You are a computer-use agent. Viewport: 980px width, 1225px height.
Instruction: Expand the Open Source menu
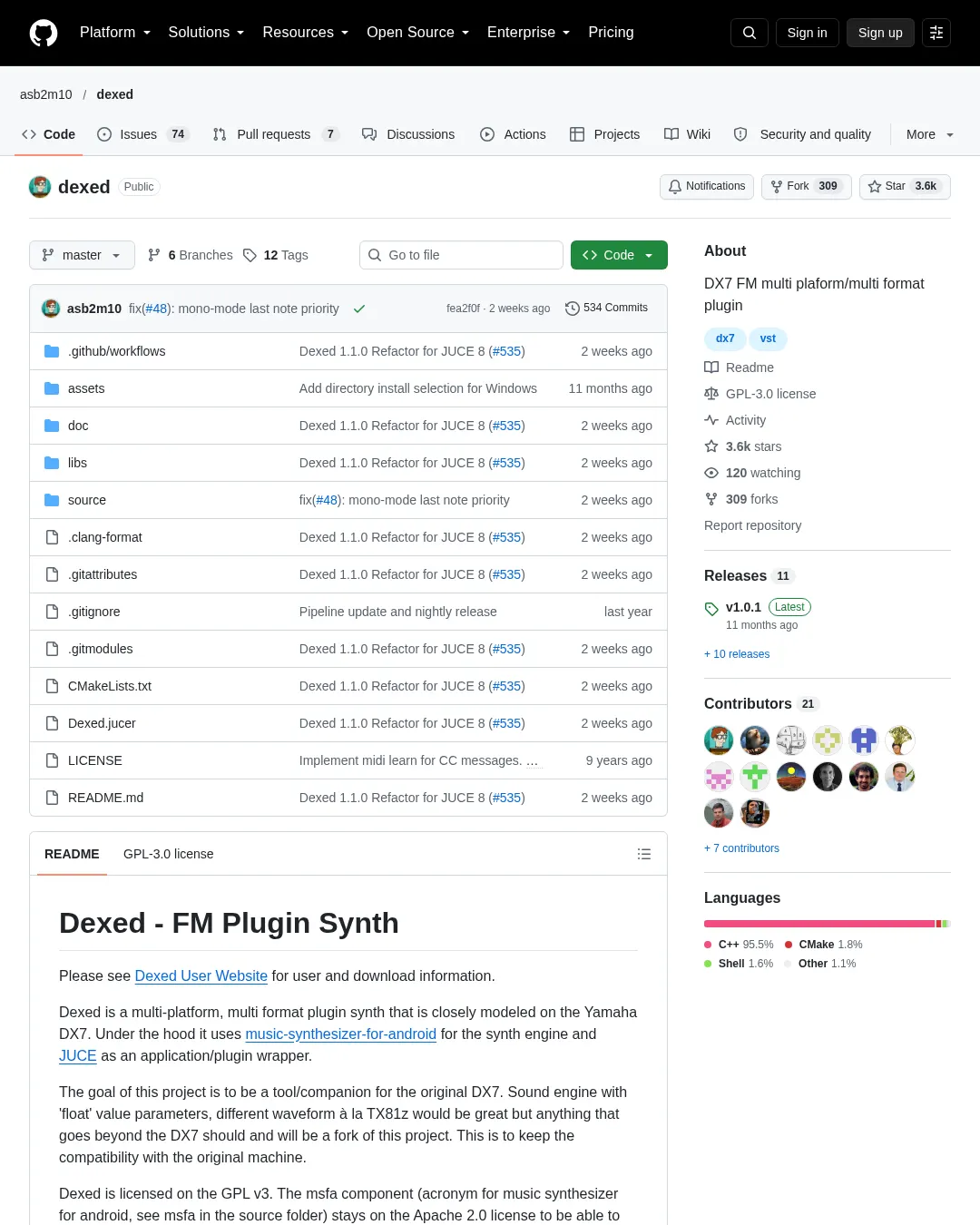tap(417, 33)
